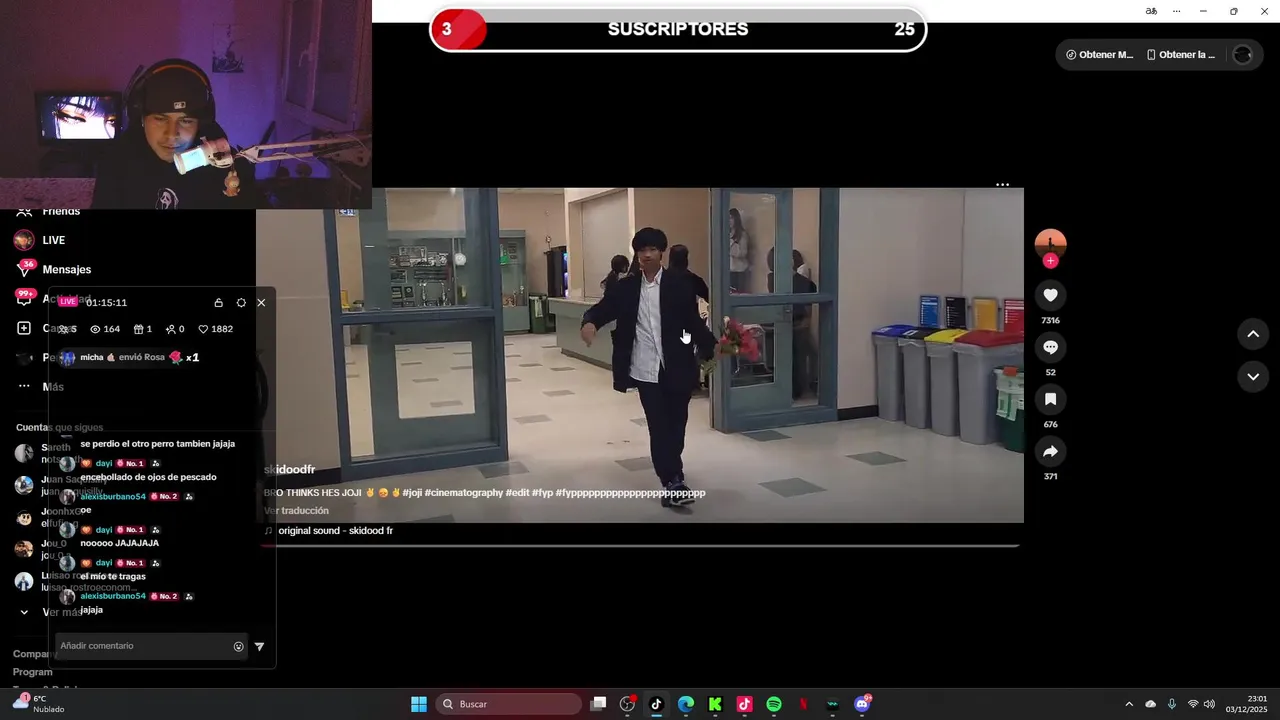This screenshot has height=720, width=1280.
Task: Go to the next video with down chevron
Action: pyautogui.click(x=1253, y=377)
